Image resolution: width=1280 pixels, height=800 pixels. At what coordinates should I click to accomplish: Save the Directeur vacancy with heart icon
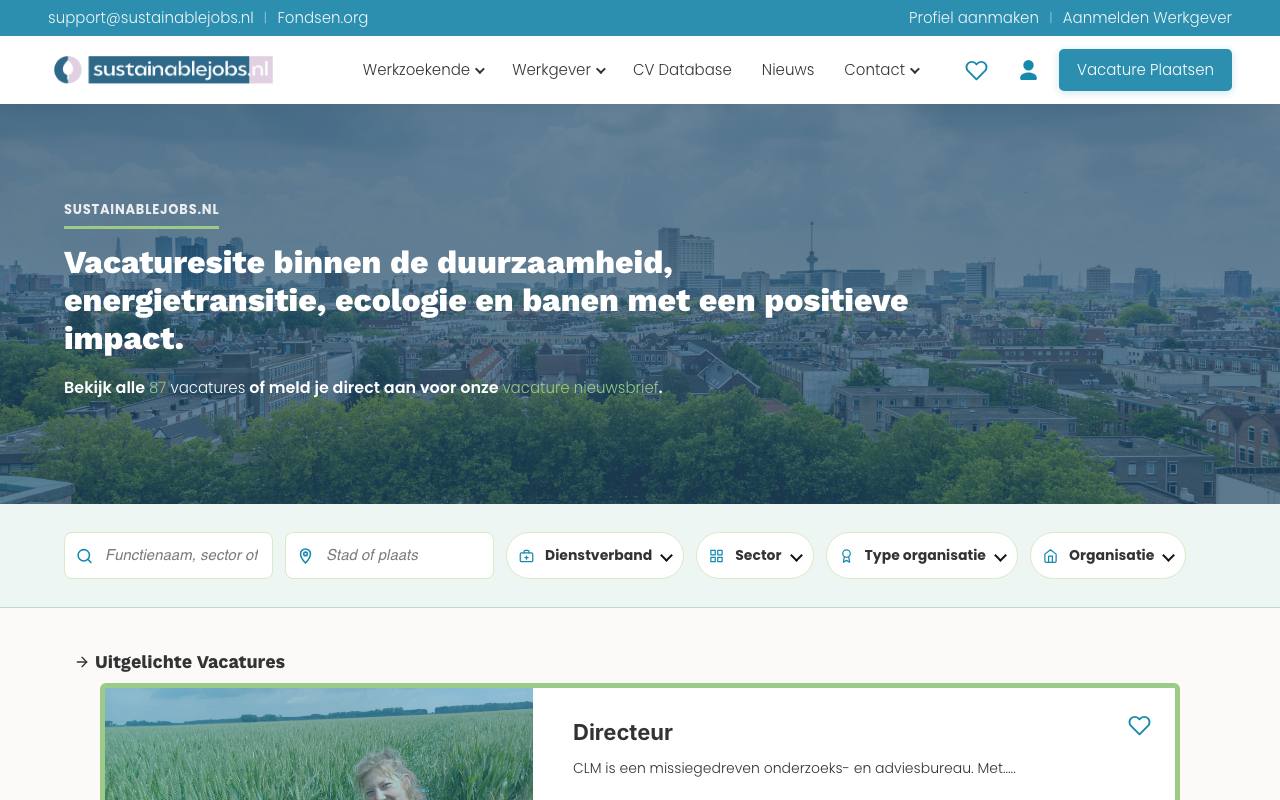point(1139,725)
